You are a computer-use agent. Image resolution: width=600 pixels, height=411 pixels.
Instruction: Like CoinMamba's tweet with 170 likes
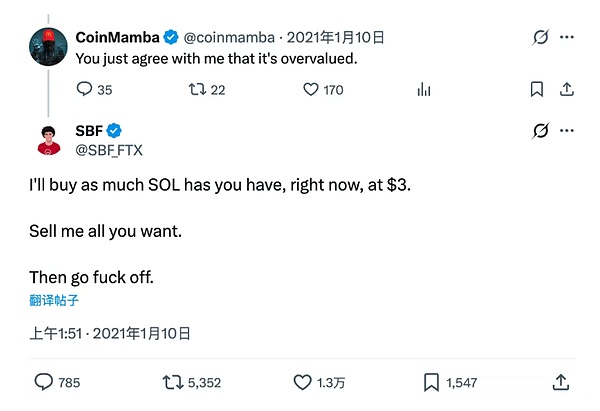[310, 90]
